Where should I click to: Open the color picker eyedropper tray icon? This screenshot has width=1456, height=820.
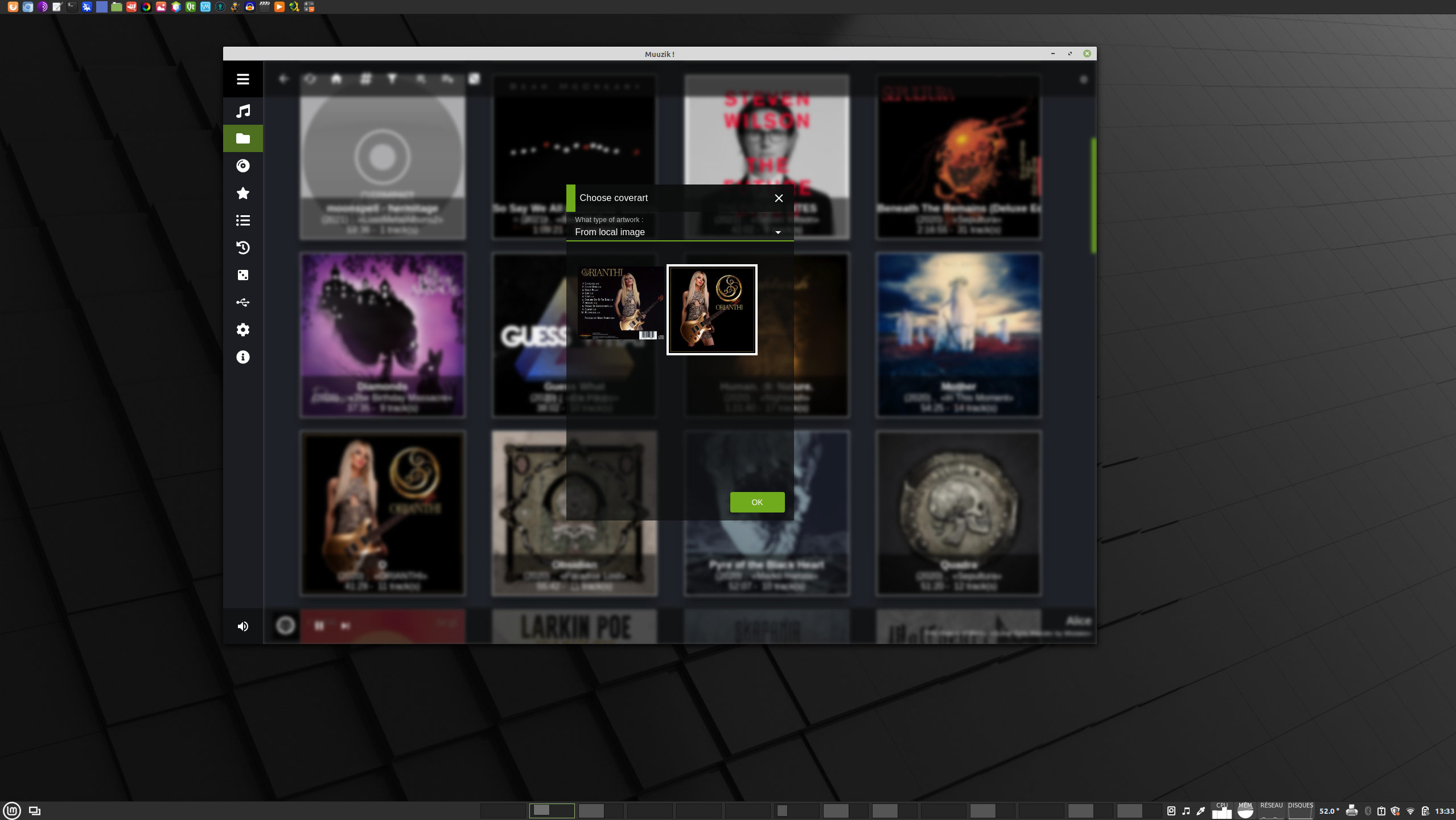1201,811
